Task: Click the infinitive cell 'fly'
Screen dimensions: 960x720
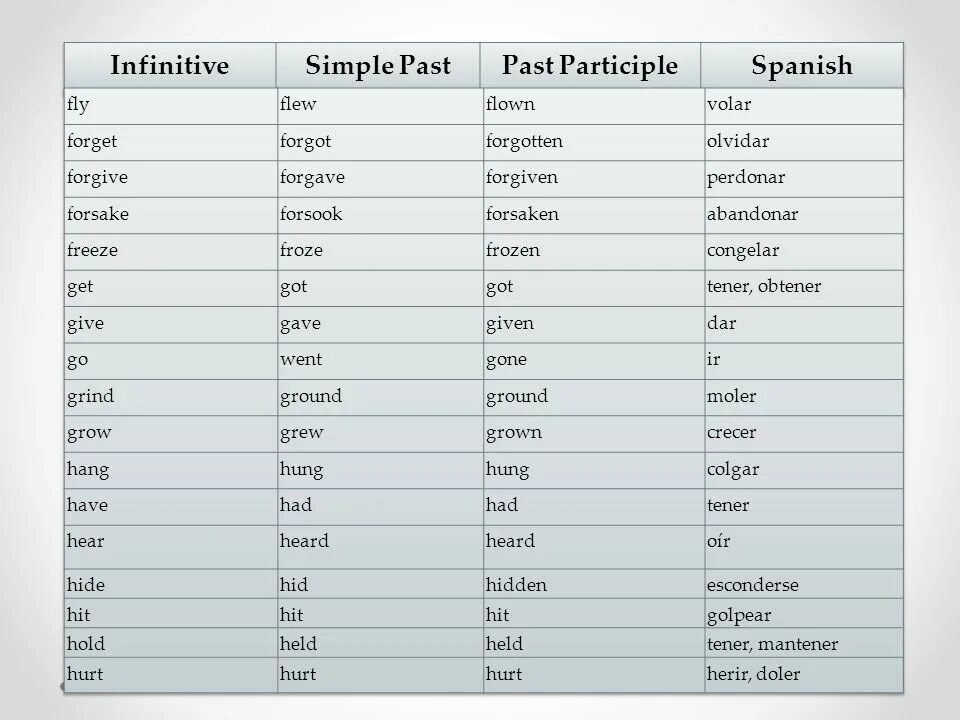Action: coord(171,106)
